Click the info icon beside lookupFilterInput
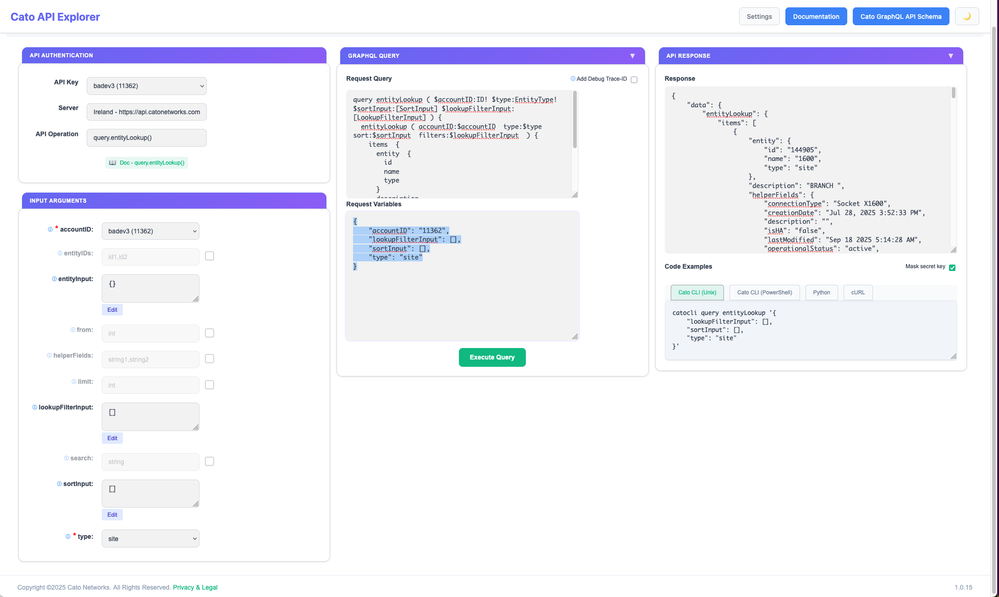Viewport: 999px width, 597px height. point(34,408)
